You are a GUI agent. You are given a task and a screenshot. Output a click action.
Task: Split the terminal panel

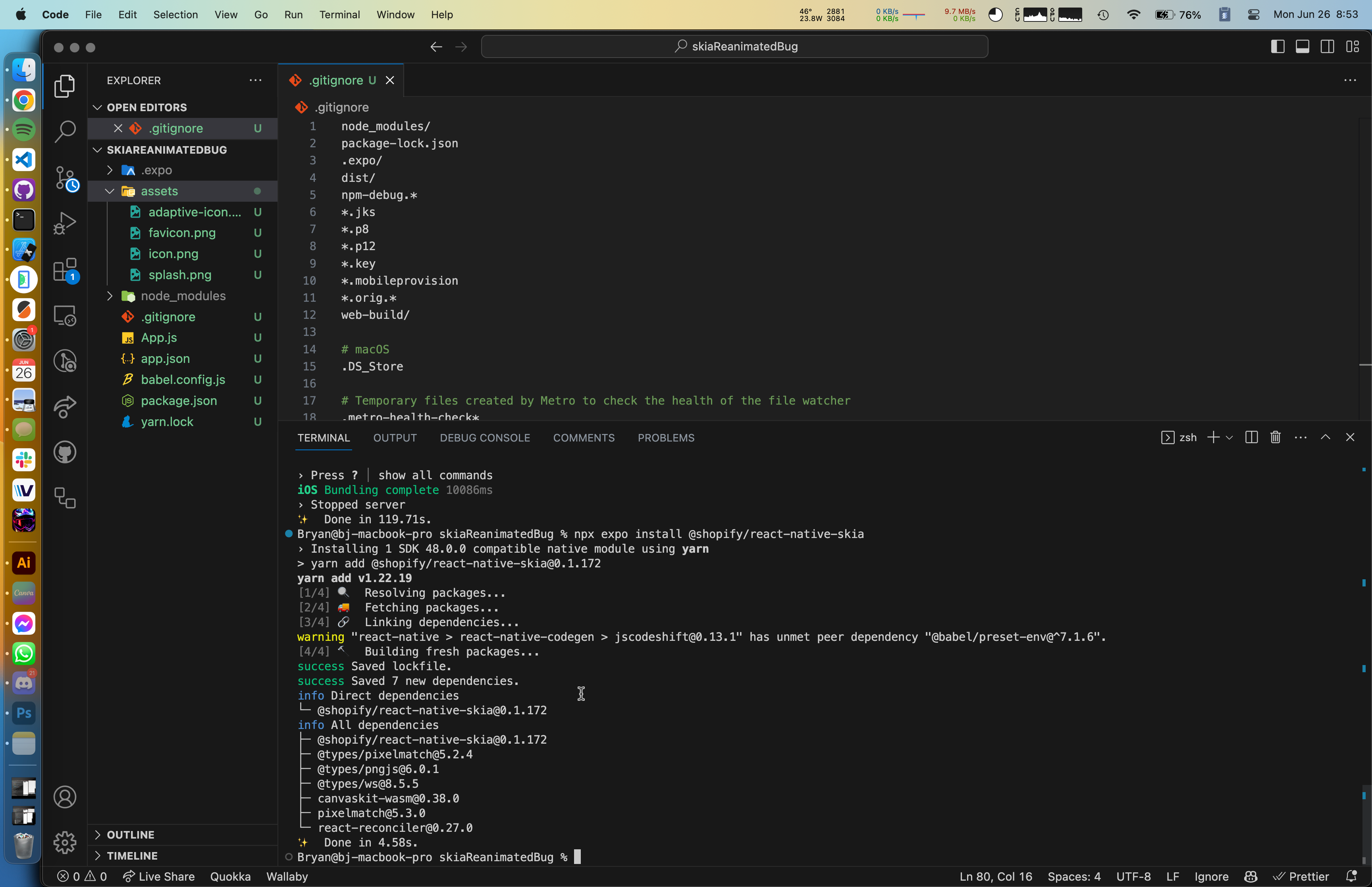[x=1251, y=438]
